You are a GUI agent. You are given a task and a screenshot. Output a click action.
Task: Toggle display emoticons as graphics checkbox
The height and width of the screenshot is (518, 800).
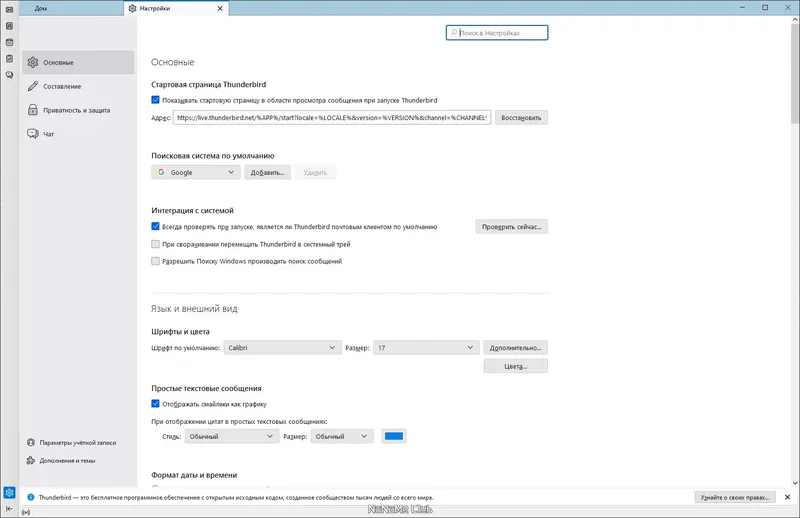click(156, 404)
